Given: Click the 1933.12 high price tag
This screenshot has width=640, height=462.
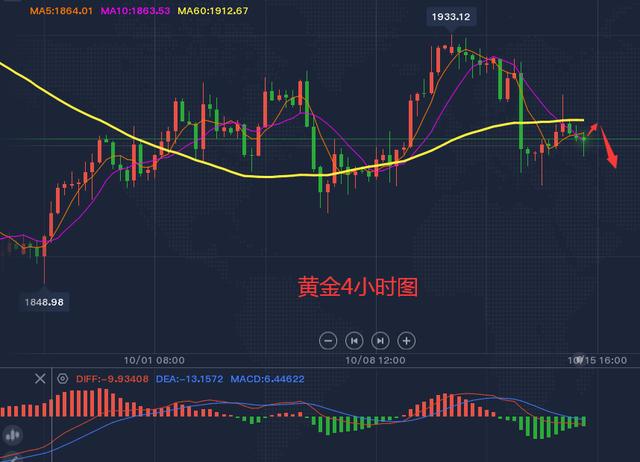Looking at the screenshot, I should point(451,17).
